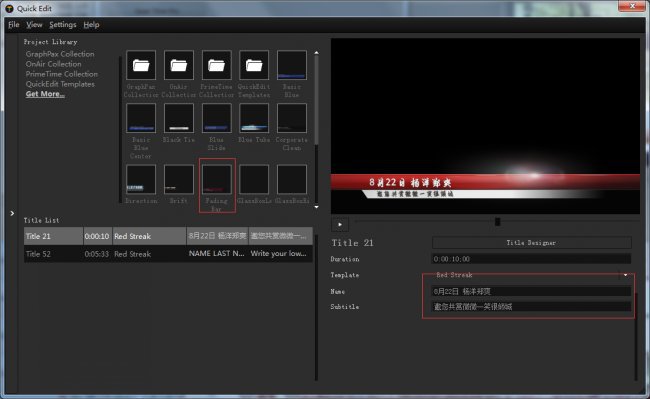This screenshot has height=399, width=650.
Task: Select the Black Tie template thumbnail
Action: click(x=179, y=118)
